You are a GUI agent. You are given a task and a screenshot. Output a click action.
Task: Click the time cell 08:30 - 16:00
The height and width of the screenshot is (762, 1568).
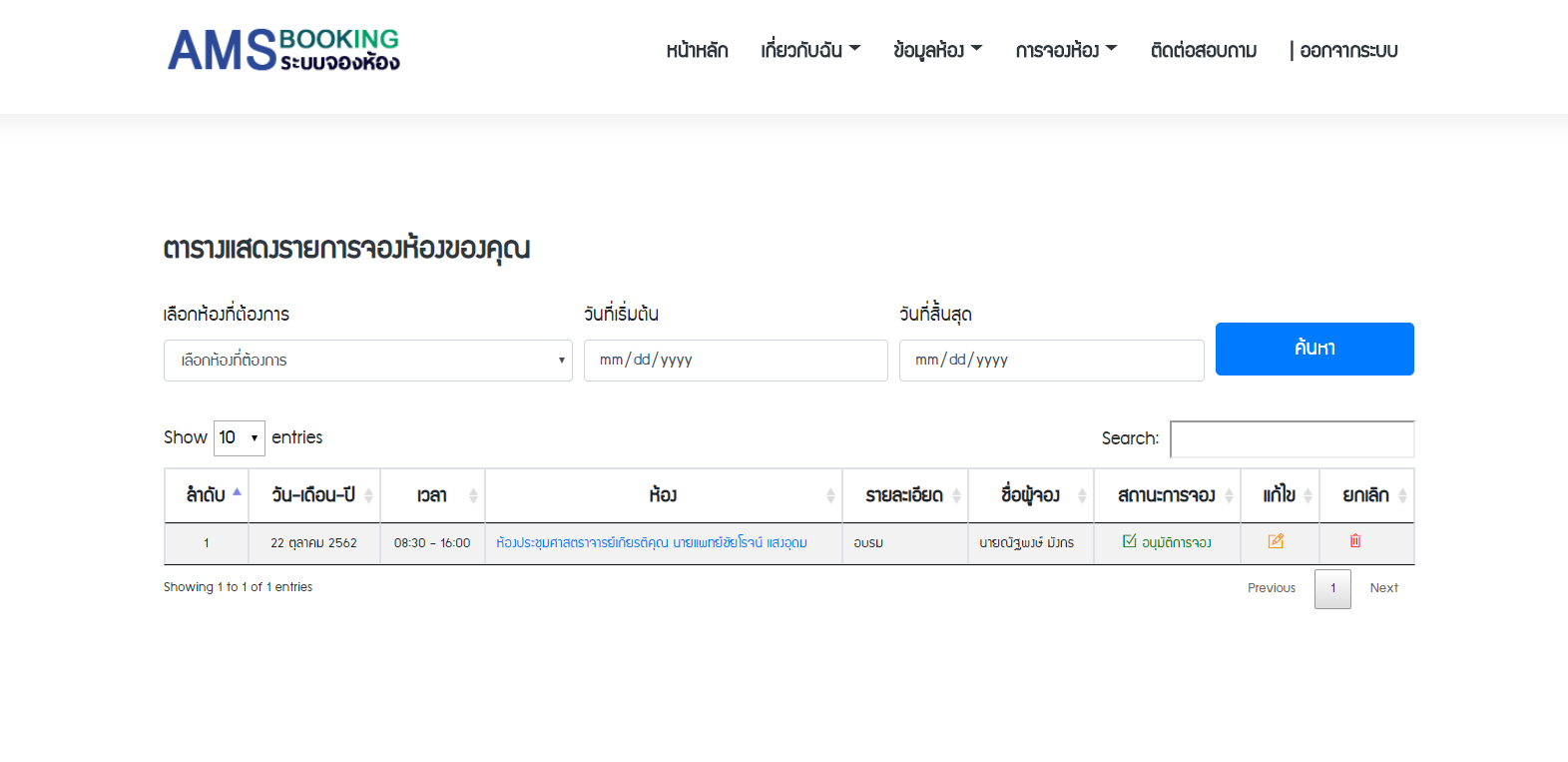click(x=432, y=543)
